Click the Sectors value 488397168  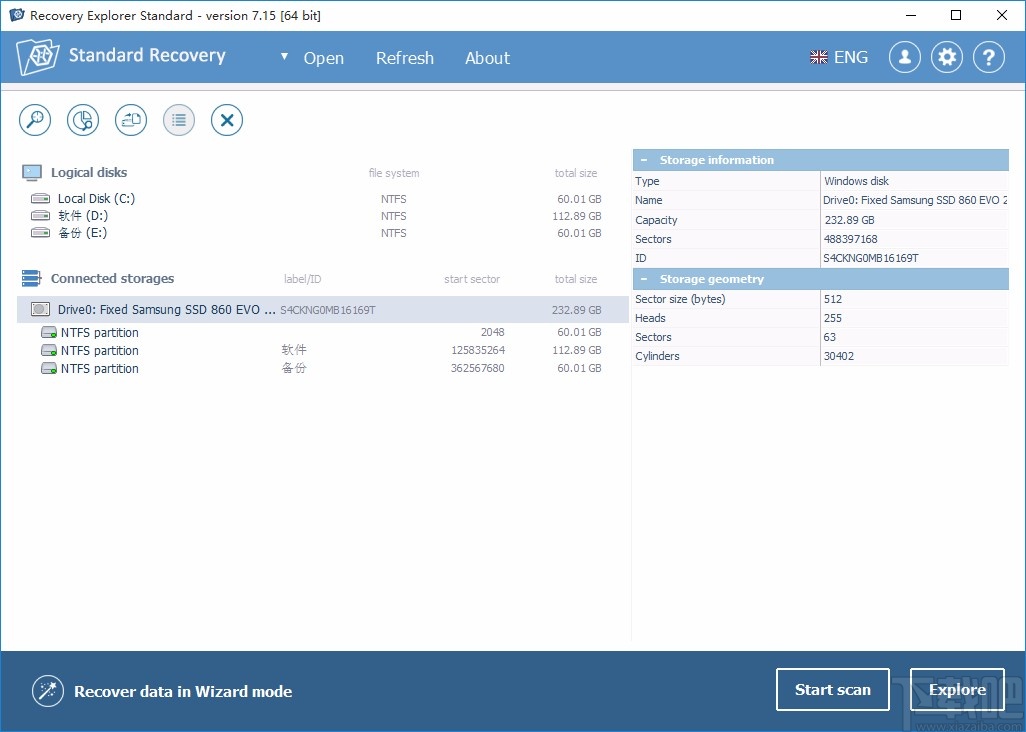[x=851, y=239]
